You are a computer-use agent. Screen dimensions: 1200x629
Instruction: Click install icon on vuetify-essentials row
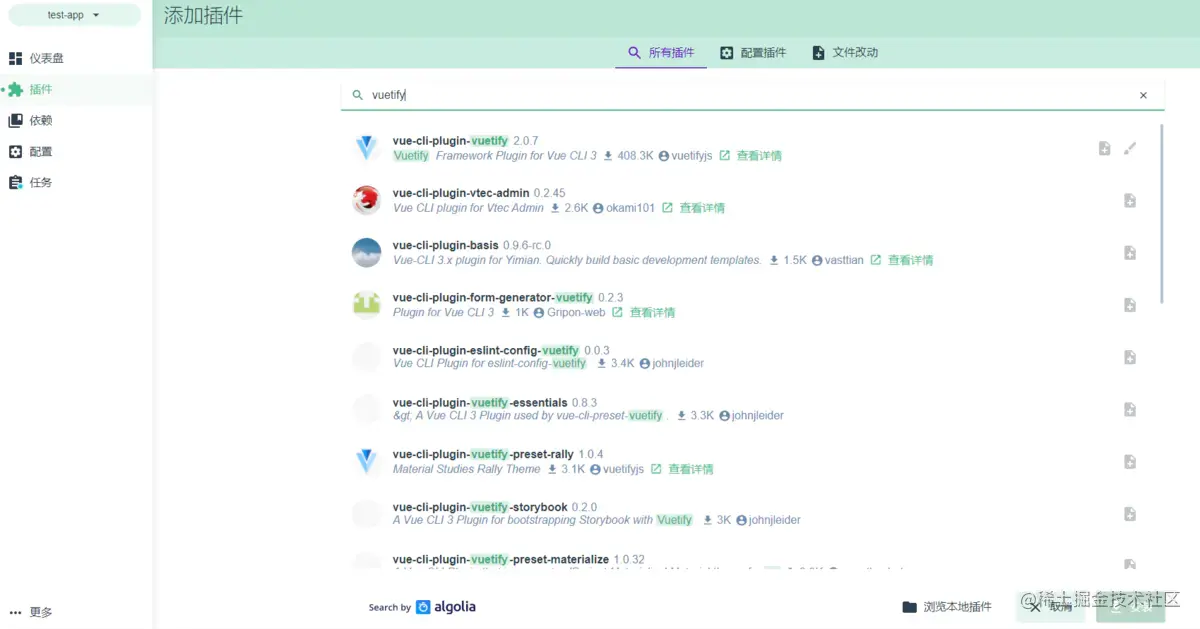(1130, 409)
